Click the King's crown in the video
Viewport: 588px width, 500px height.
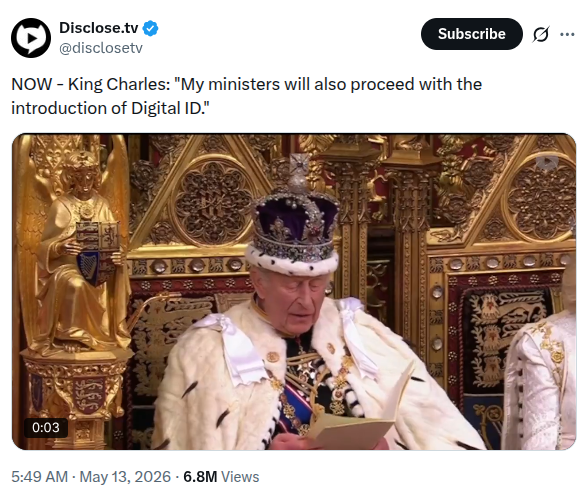pos(293,216)
